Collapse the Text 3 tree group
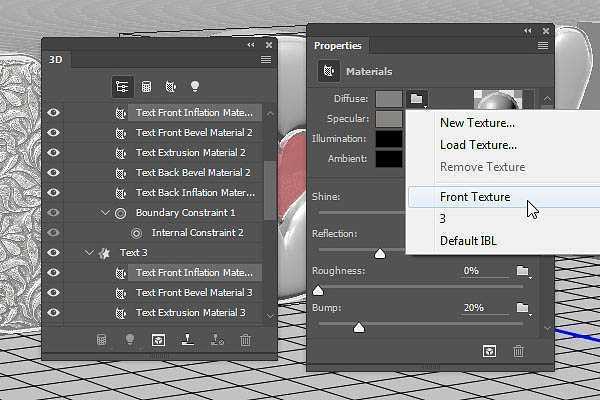The image size is (600, 400). click(88, 253)
